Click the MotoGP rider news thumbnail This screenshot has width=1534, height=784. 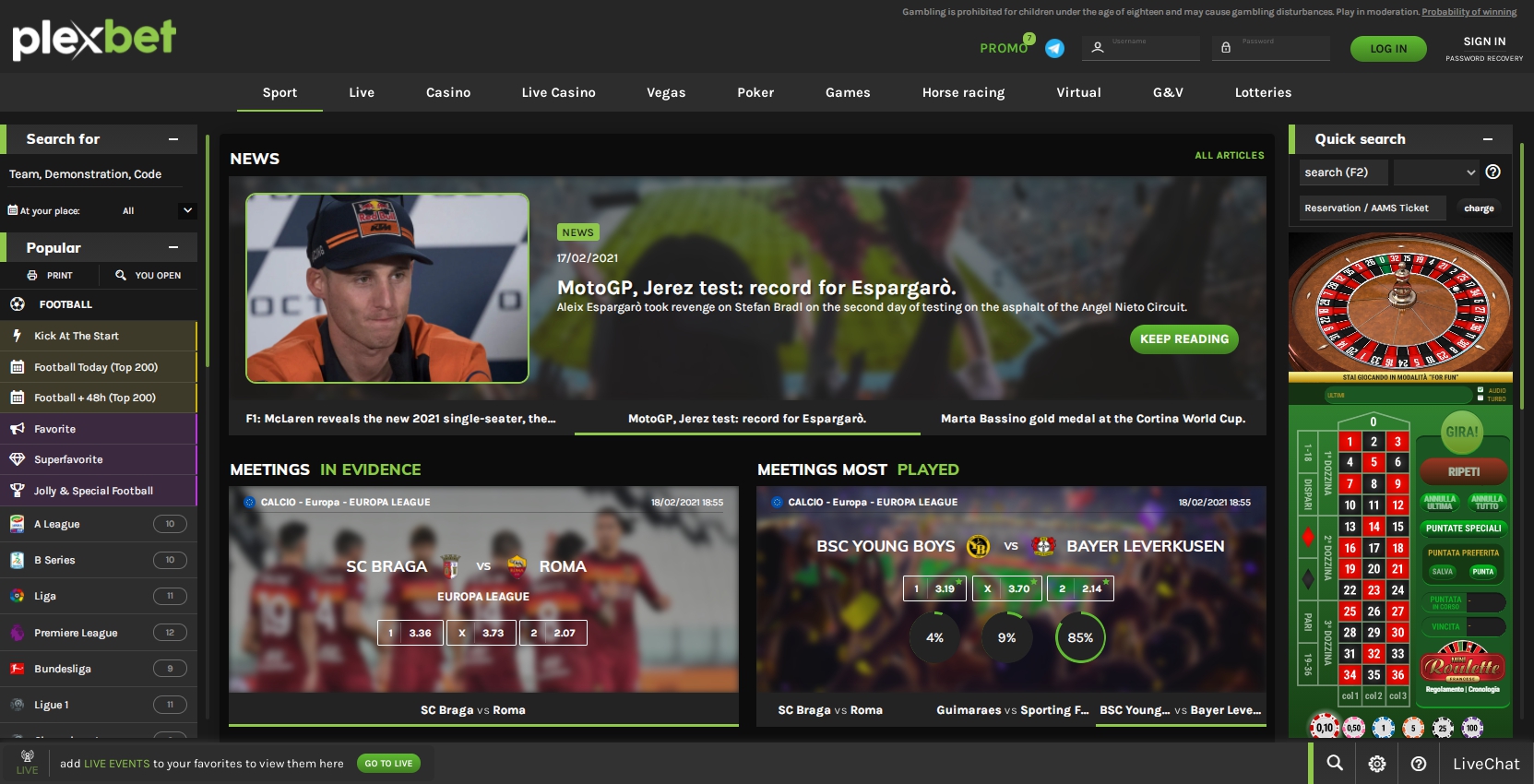[387, 288]
